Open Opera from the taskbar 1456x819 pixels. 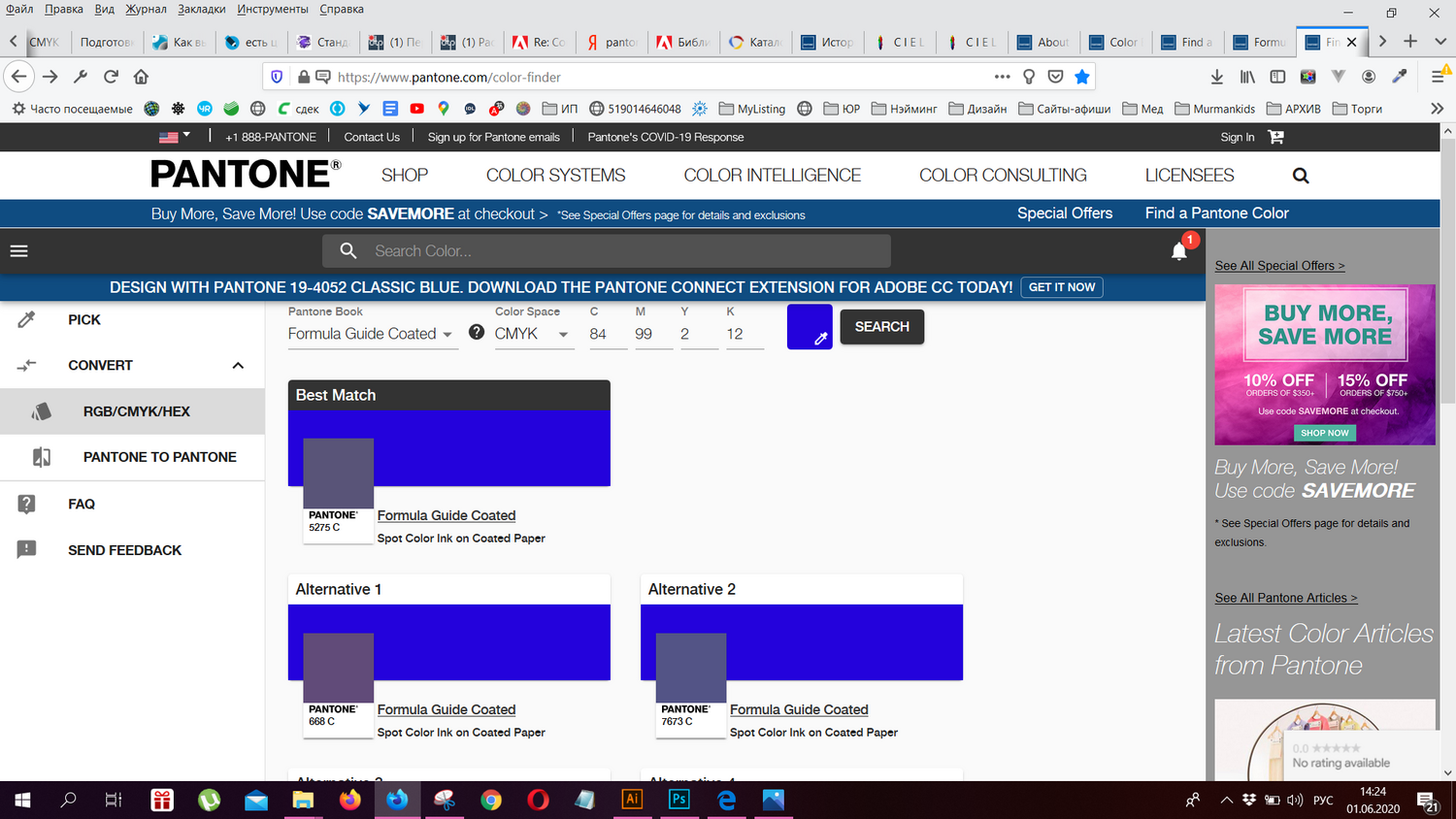(x=538, y=800)
